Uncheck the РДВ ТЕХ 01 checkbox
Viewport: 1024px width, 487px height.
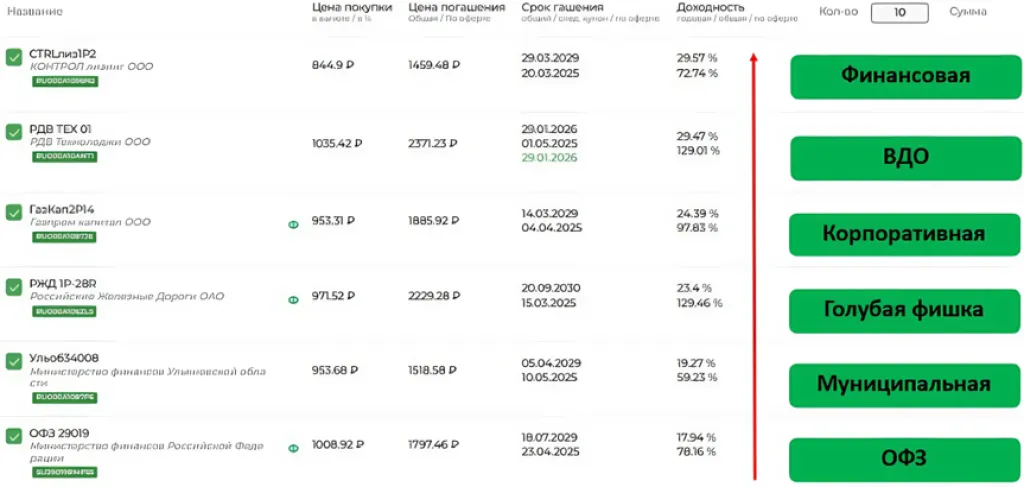[14, 132]
